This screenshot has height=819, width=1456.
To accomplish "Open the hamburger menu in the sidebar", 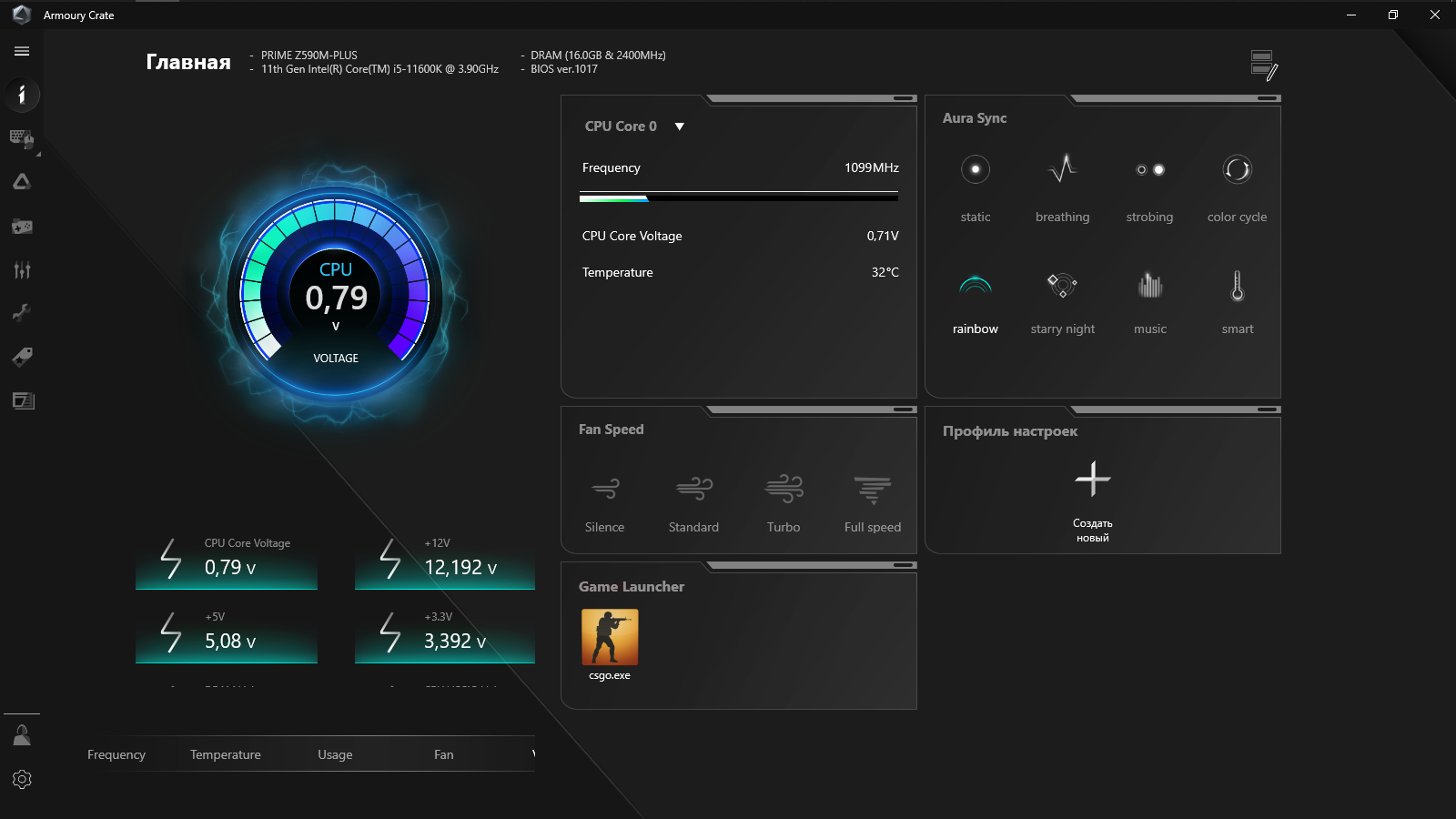I will (x=22, y=51).
